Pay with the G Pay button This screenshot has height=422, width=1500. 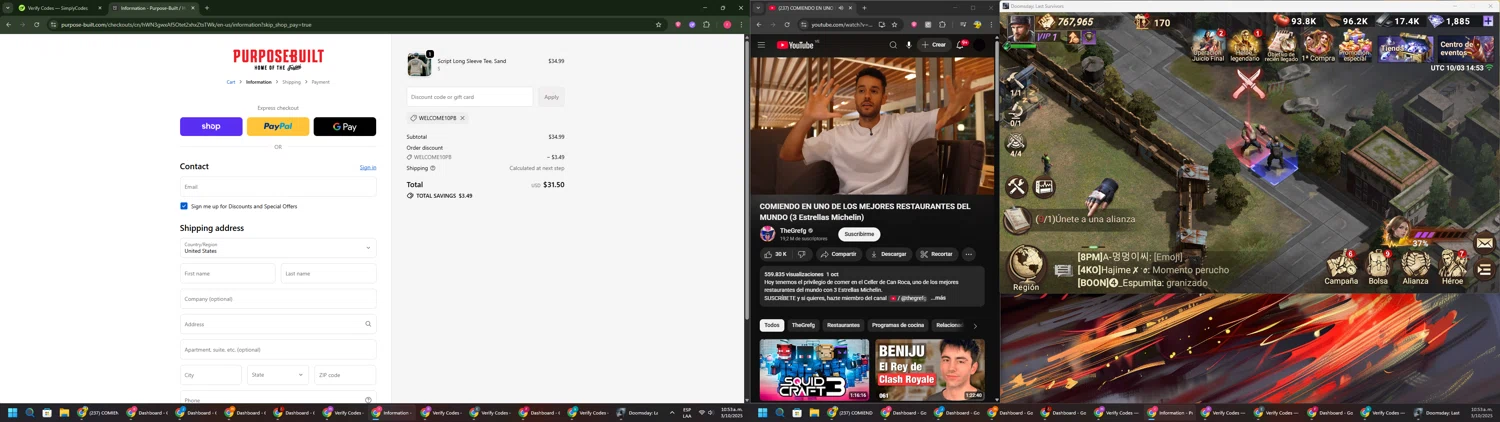[345, 126]
